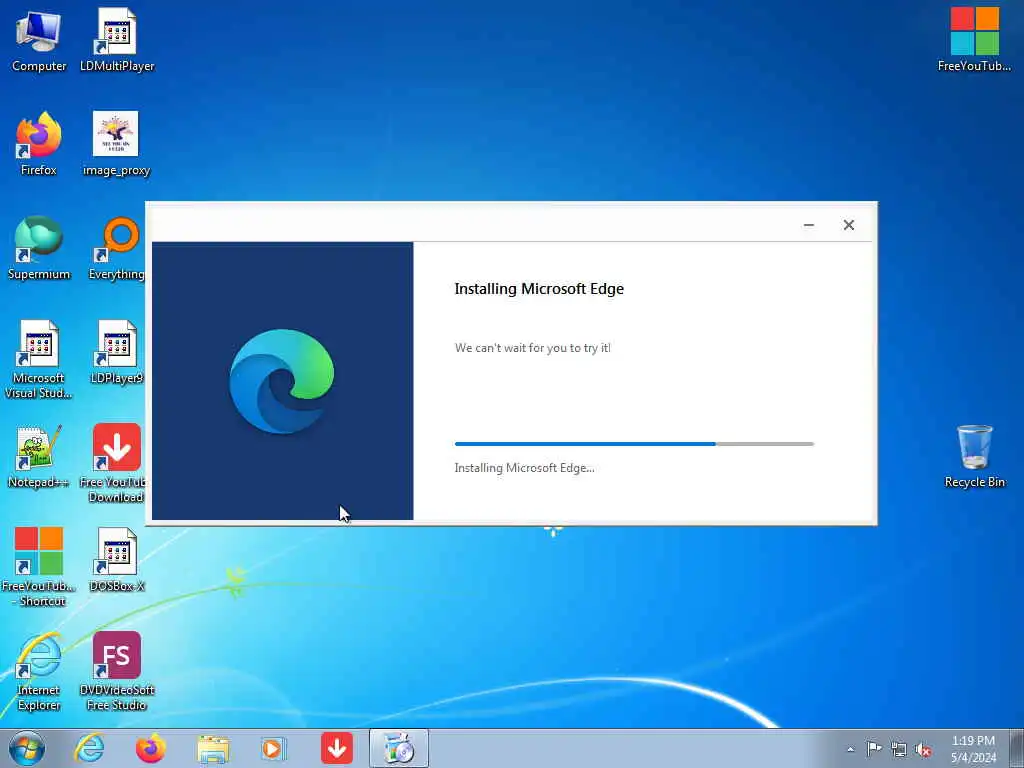The image size is (1024, 768).
Task: Select the Microsoft Visual Studio desktop shortcut
Action: tap(39, 360)
